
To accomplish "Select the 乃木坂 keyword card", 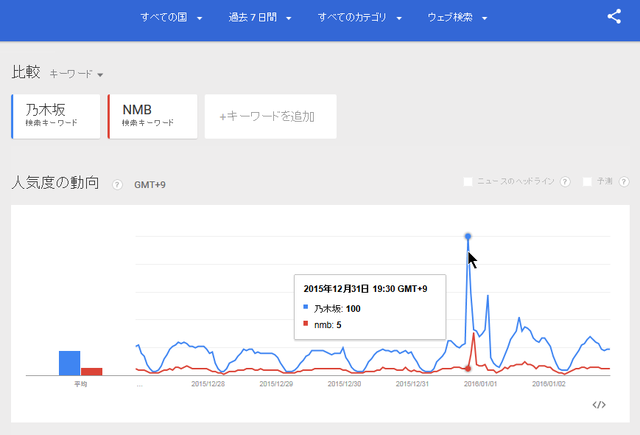I will click(56, 116).
